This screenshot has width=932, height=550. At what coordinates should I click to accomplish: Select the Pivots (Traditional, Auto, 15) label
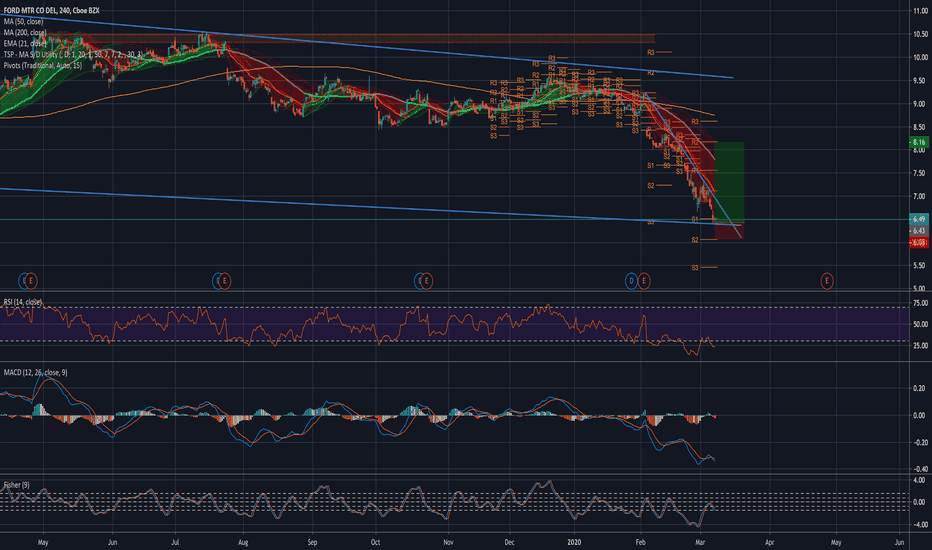[x=43, y=65]
